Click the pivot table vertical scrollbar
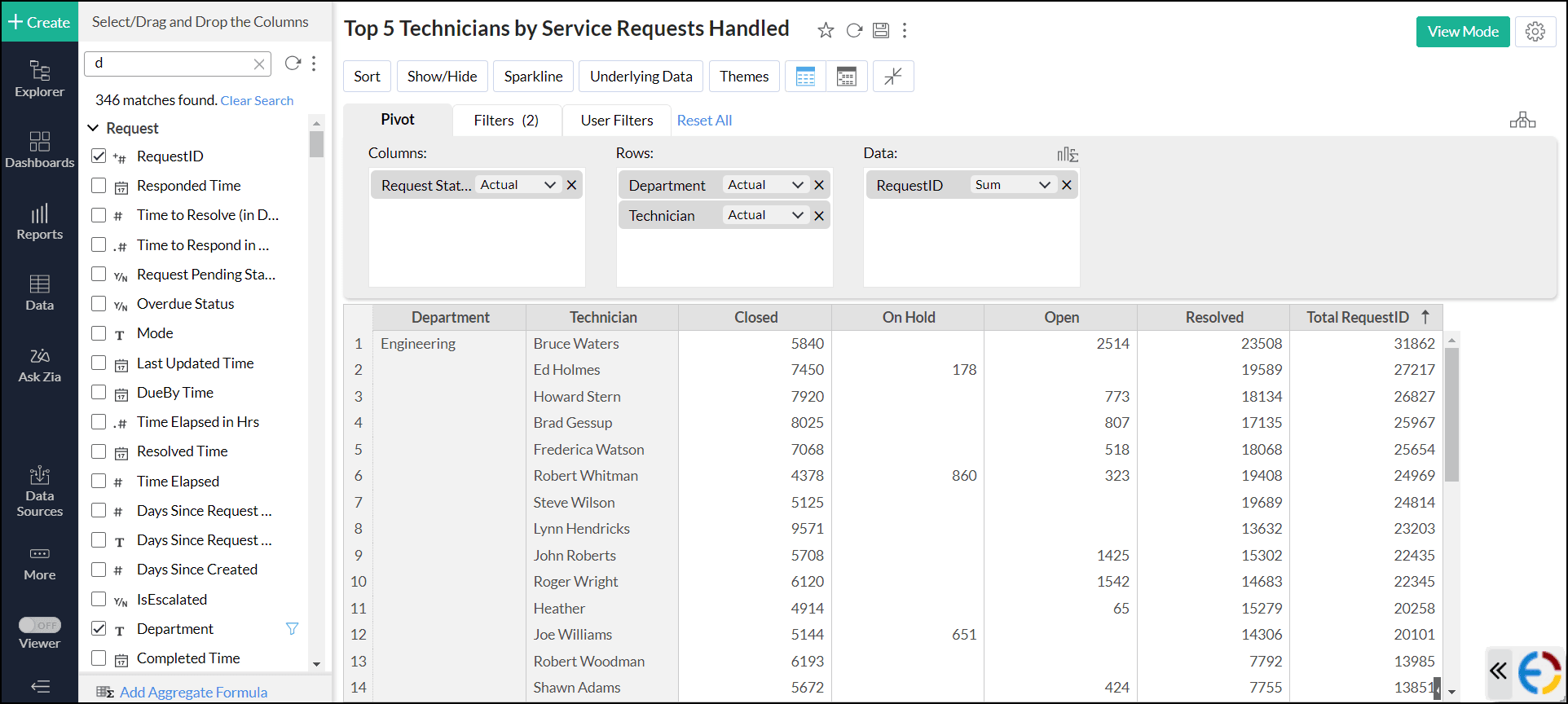 pos(1451,416)
